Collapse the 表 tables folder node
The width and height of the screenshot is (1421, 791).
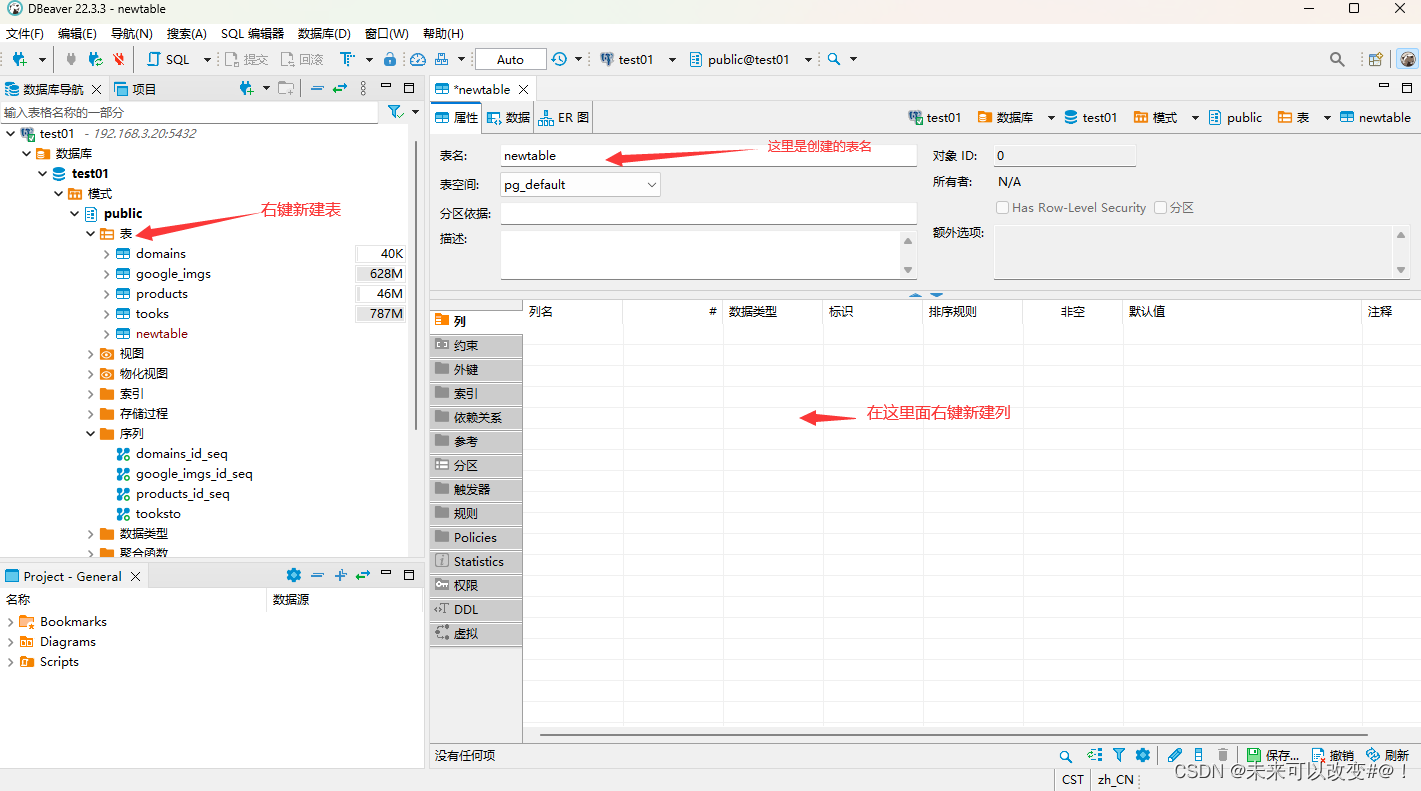pyautogui.click(x=91, y=233)
